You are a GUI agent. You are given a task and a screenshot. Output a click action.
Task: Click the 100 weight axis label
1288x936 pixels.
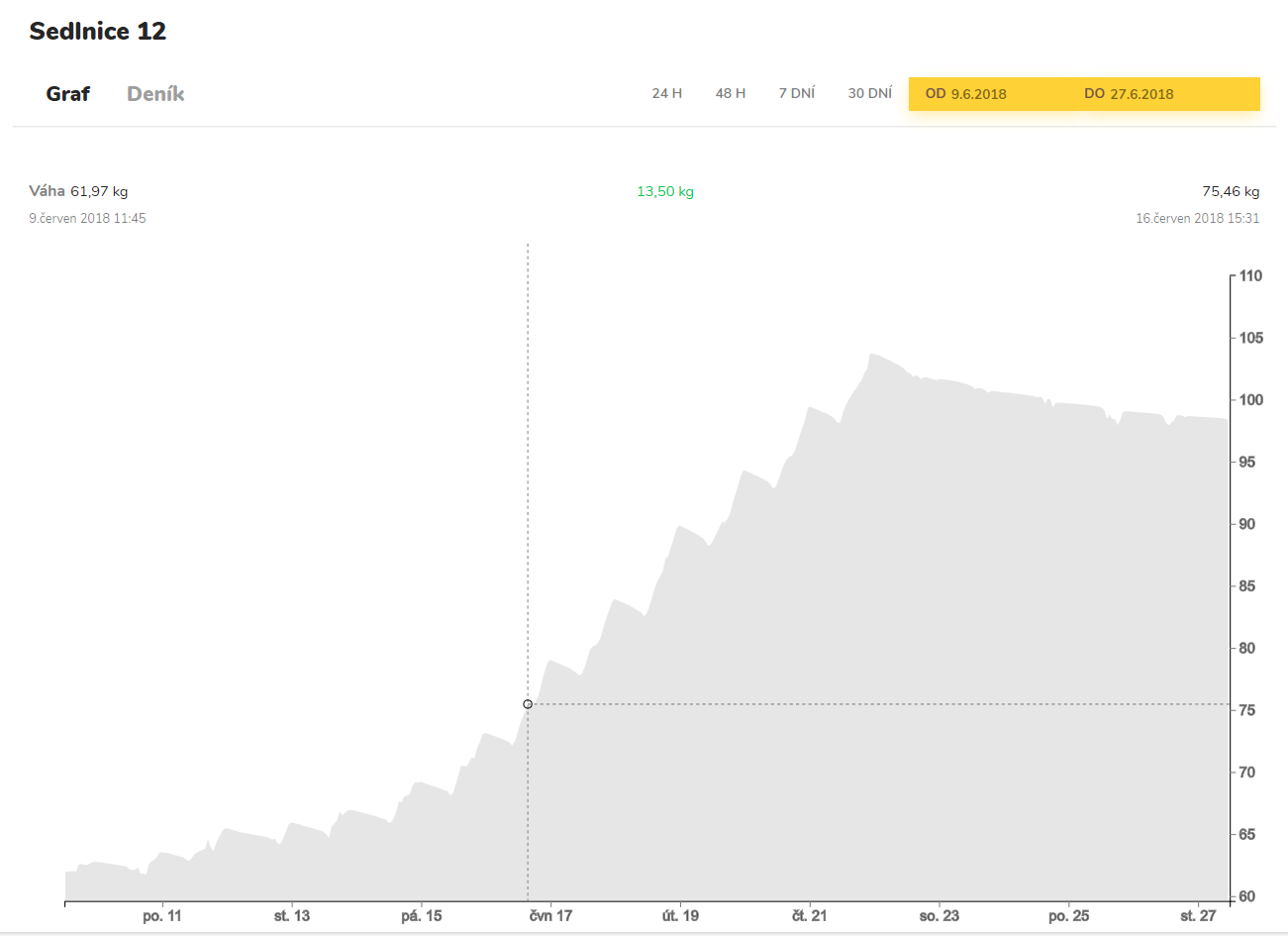point(1251,400)
